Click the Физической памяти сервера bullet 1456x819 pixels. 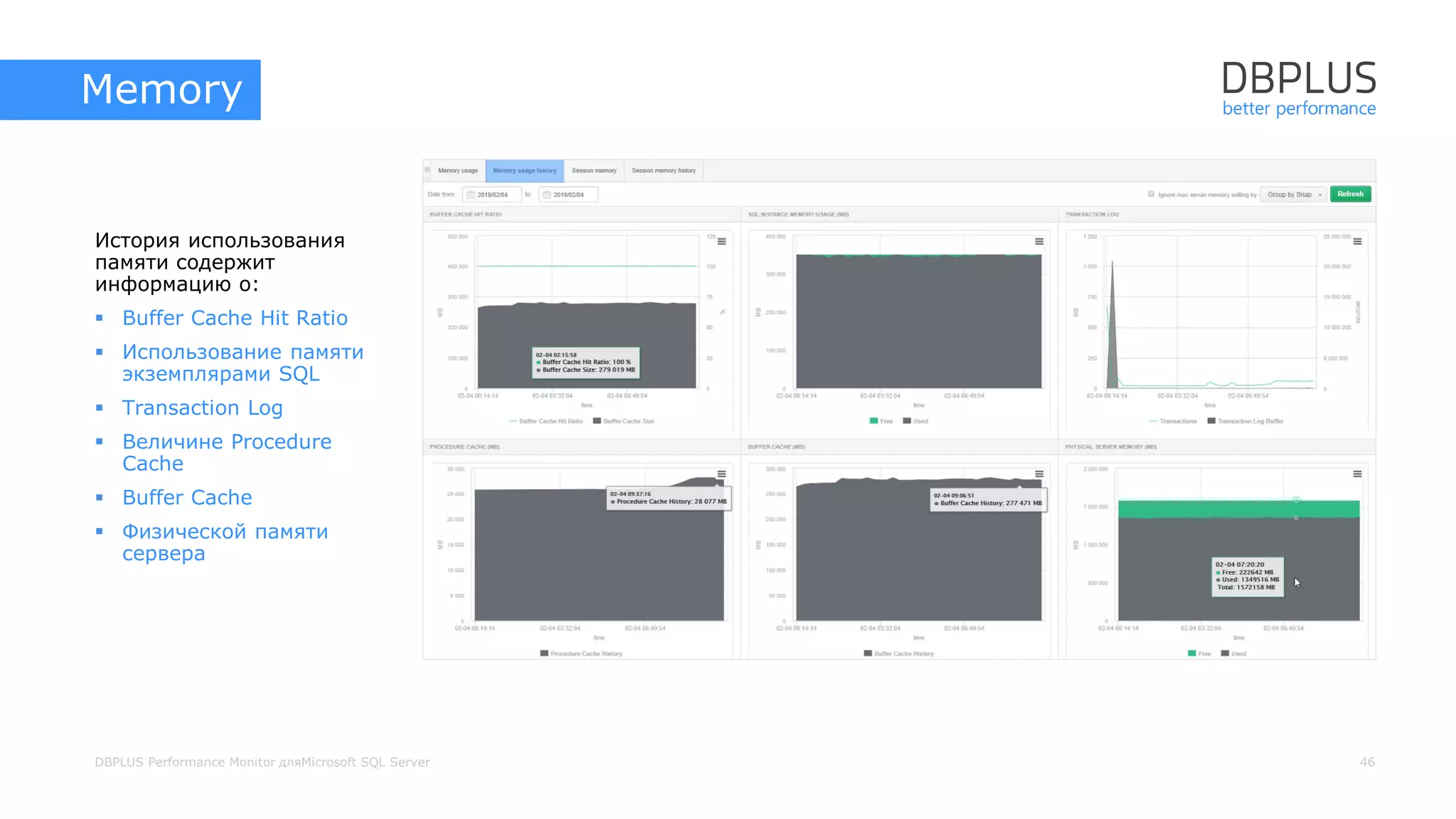(225, 542)
